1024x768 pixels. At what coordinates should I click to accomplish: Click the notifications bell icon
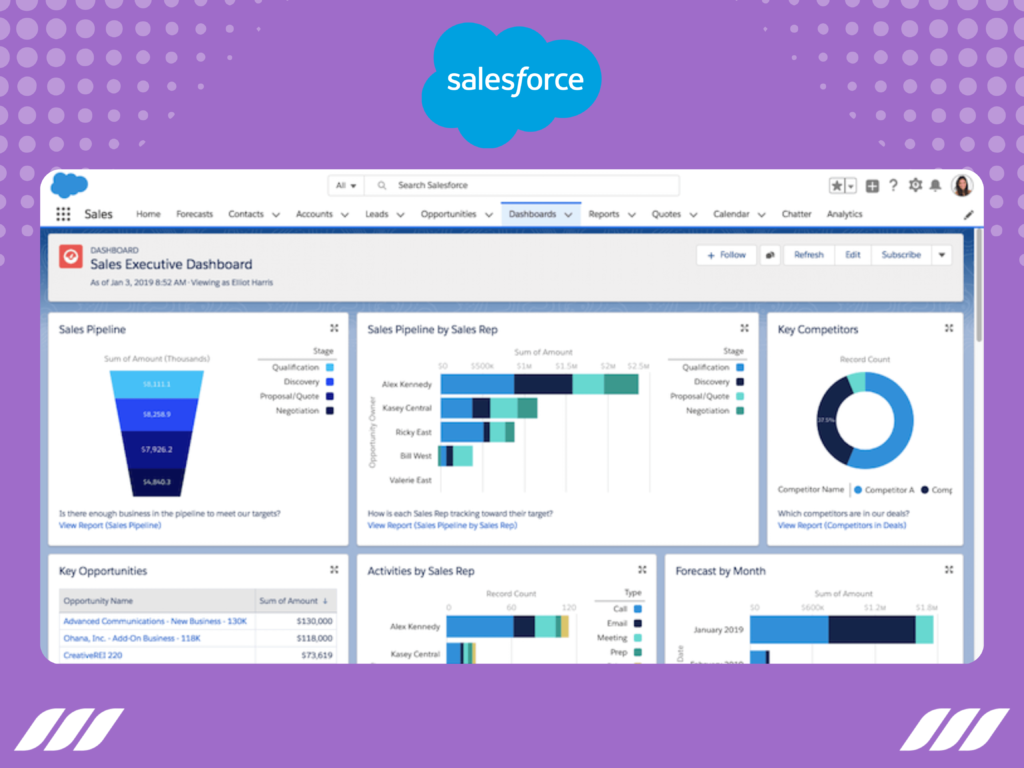click(x=935, y=185)
